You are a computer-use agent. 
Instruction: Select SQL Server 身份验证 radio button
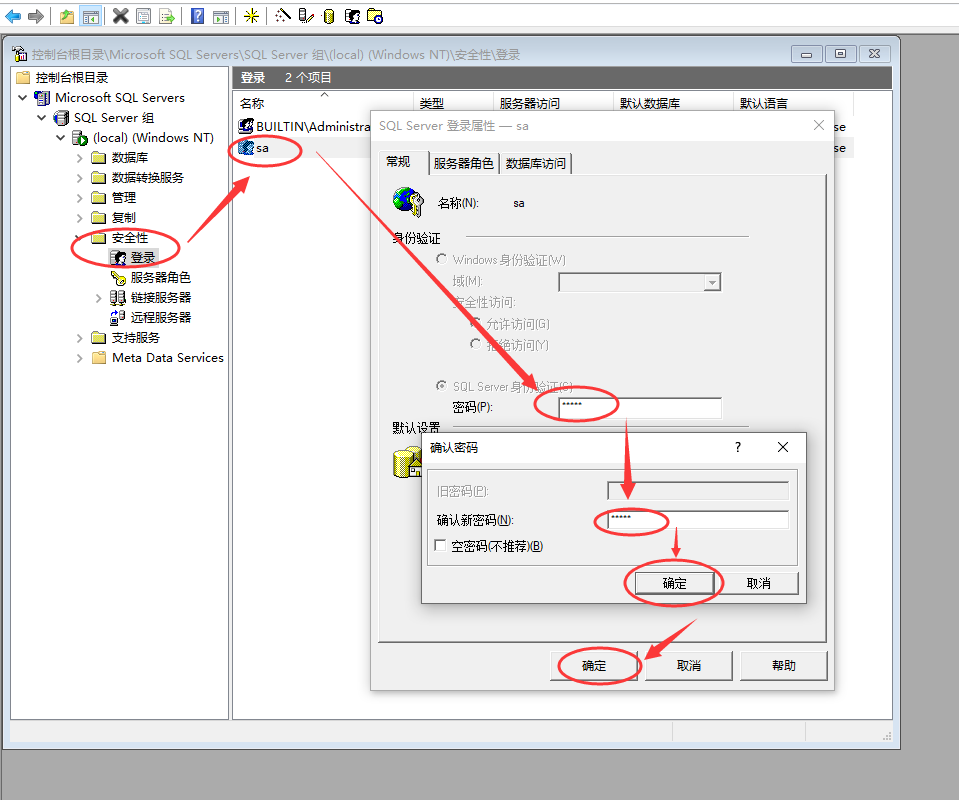(x=442, y=385)
